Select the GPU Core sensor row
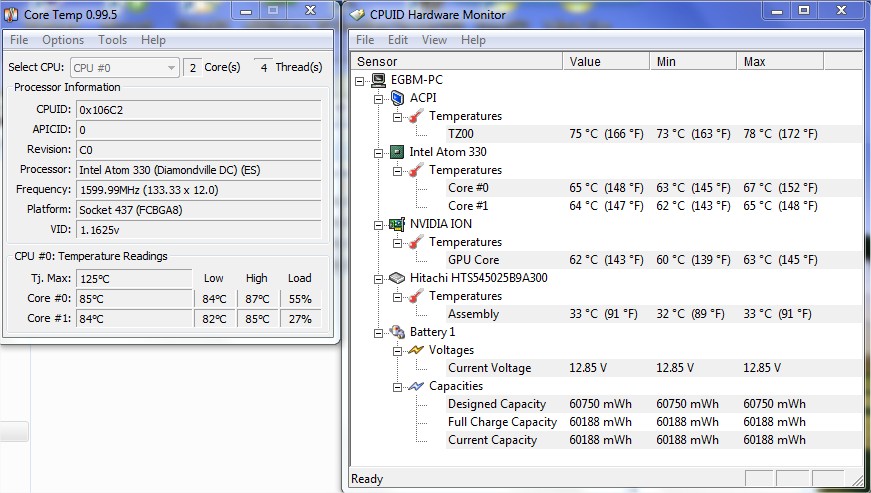 [653, 260]
